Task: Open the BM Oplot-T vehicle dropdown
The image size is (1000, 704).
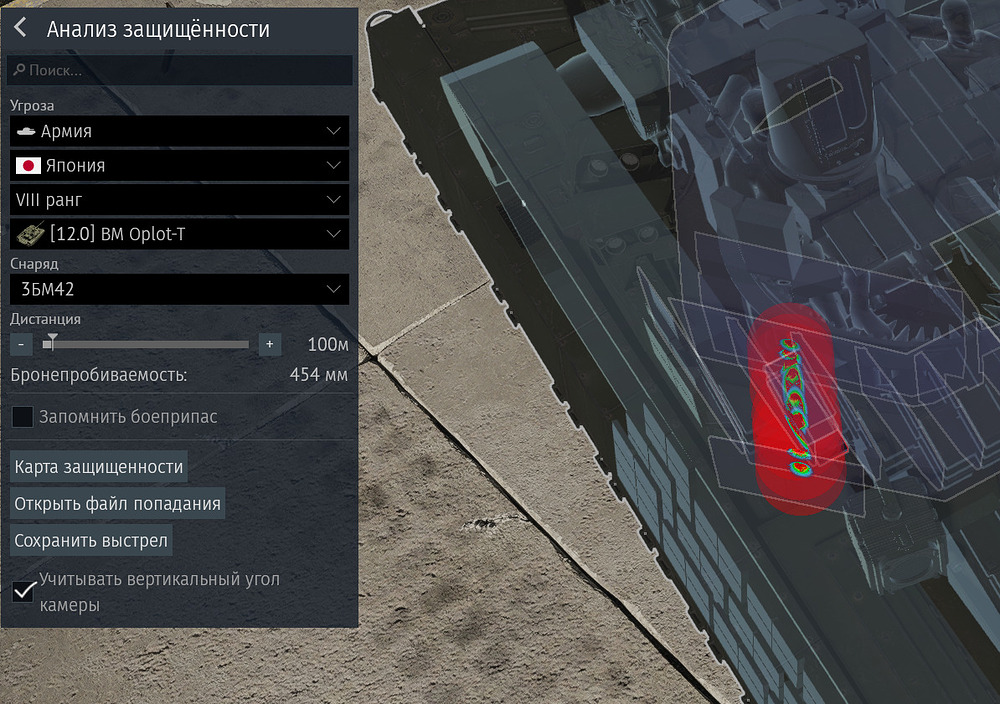Action: (x=180, y=234)
